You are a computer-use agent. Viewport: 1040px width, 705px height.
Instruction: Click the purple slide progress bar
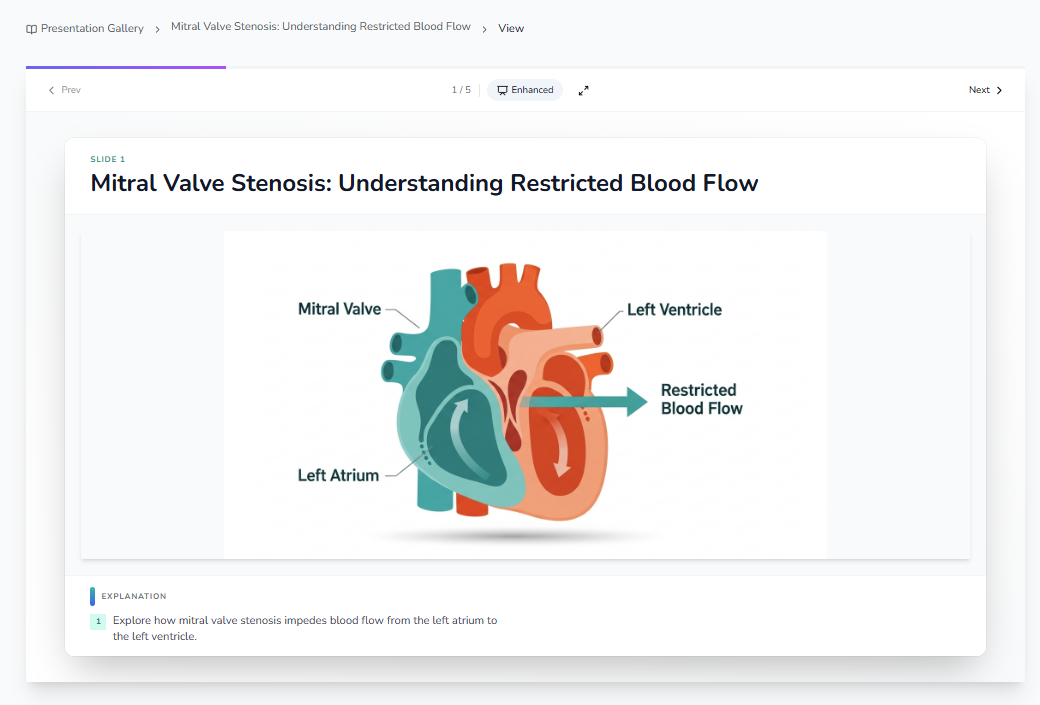click(x=126, y=67)
